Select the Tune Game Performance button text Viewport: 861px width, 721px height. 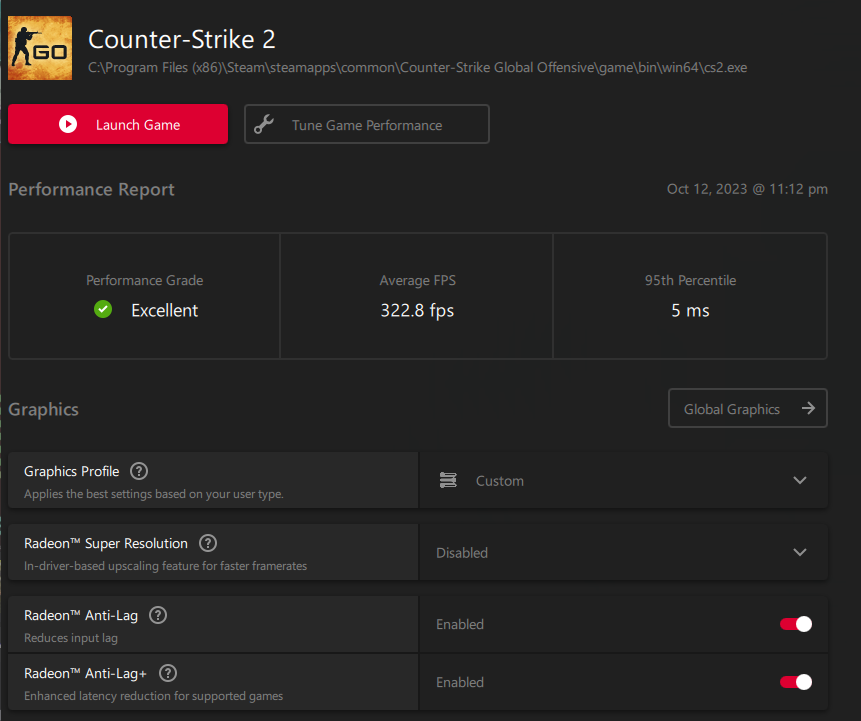click(367, 125)
